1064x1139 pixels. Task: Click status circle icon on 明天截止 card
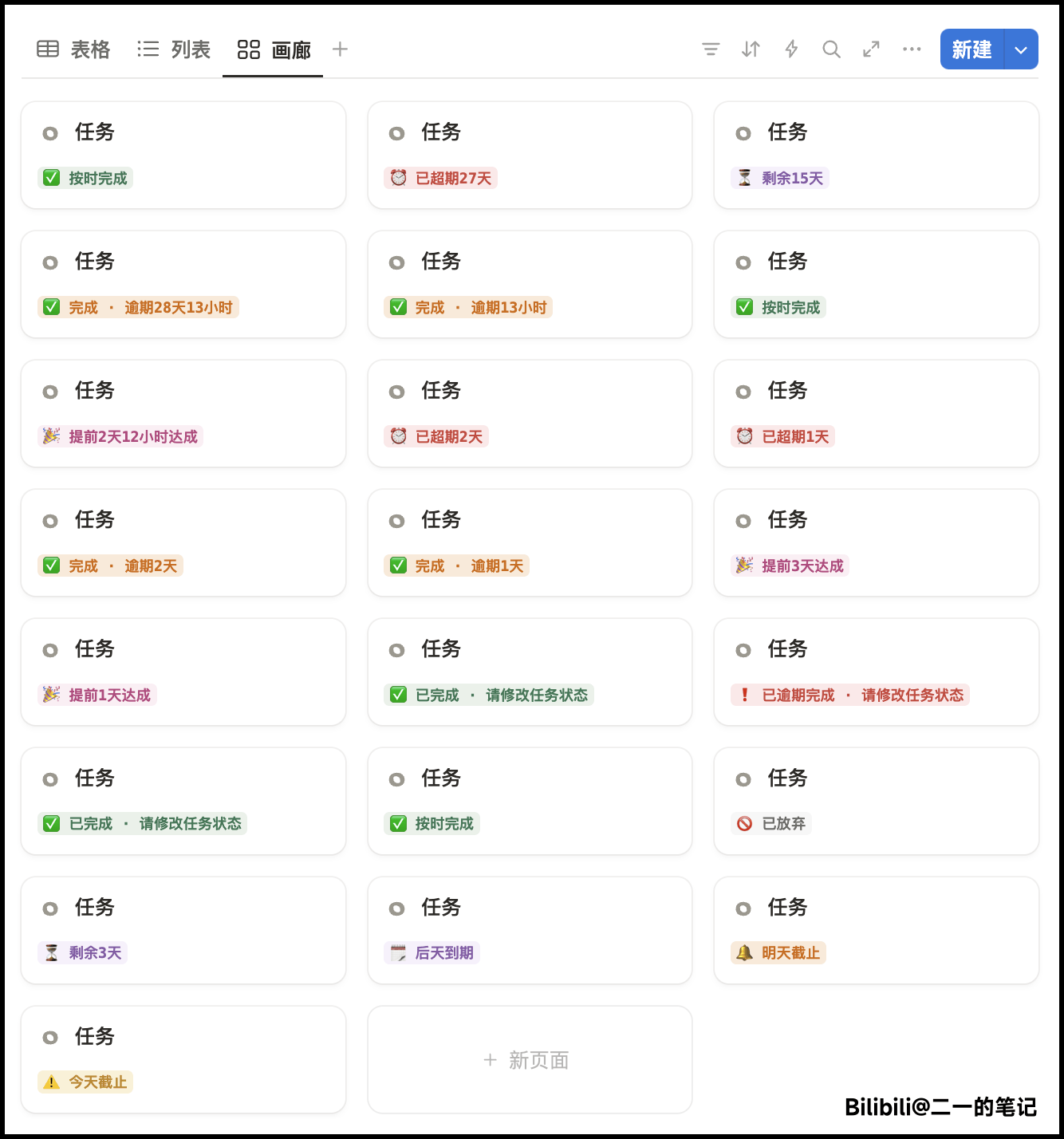(x=743, y=908)
